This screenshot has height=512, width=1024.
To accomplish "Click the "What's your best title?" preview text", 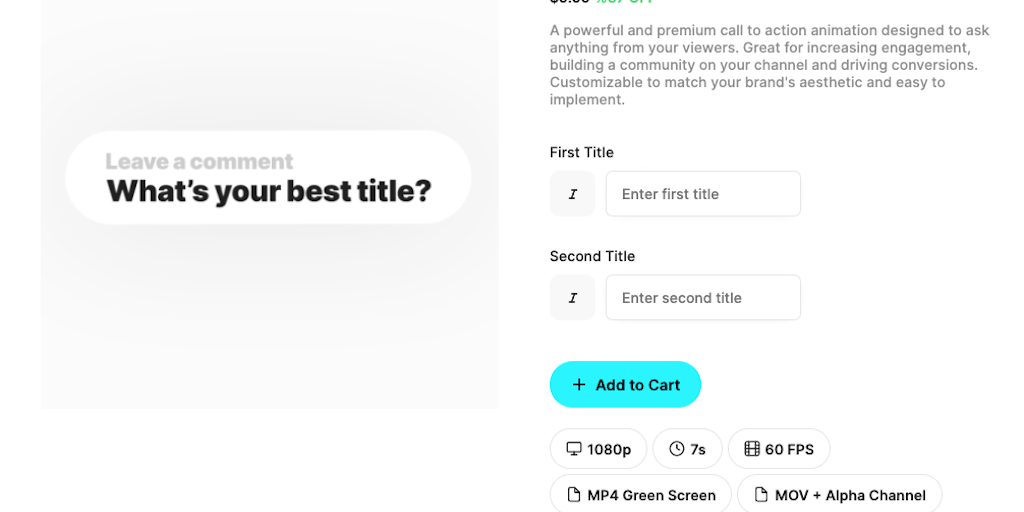I will (x=269, y=191).
